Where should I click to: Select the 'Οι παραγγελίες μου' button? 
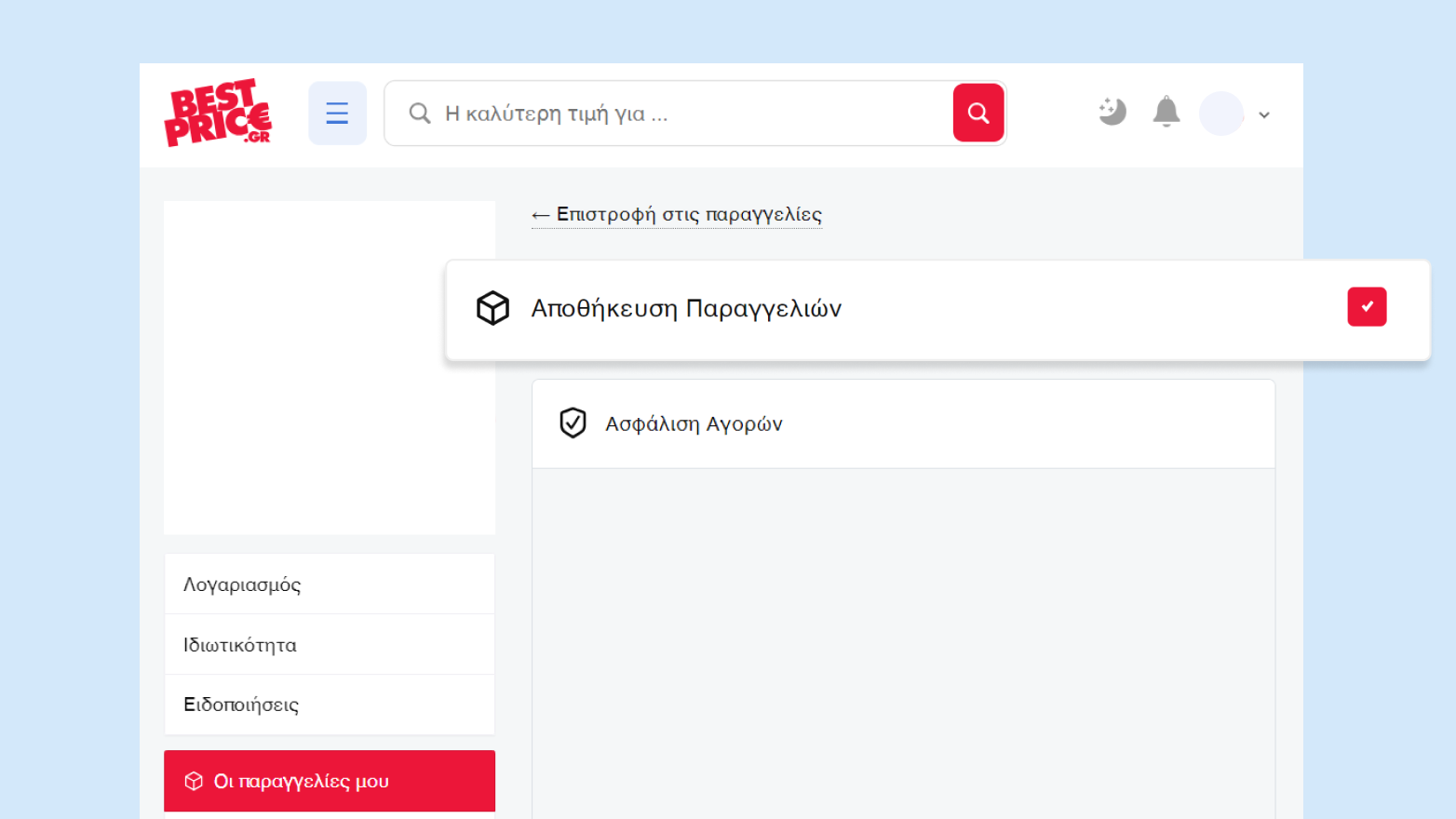click(330, 781)
